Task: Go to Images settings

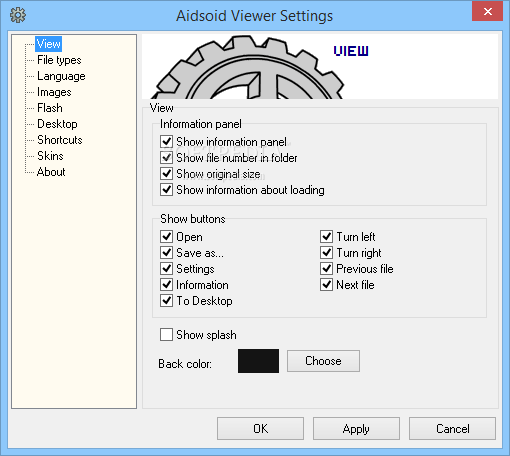Action: tap(54, 92)
